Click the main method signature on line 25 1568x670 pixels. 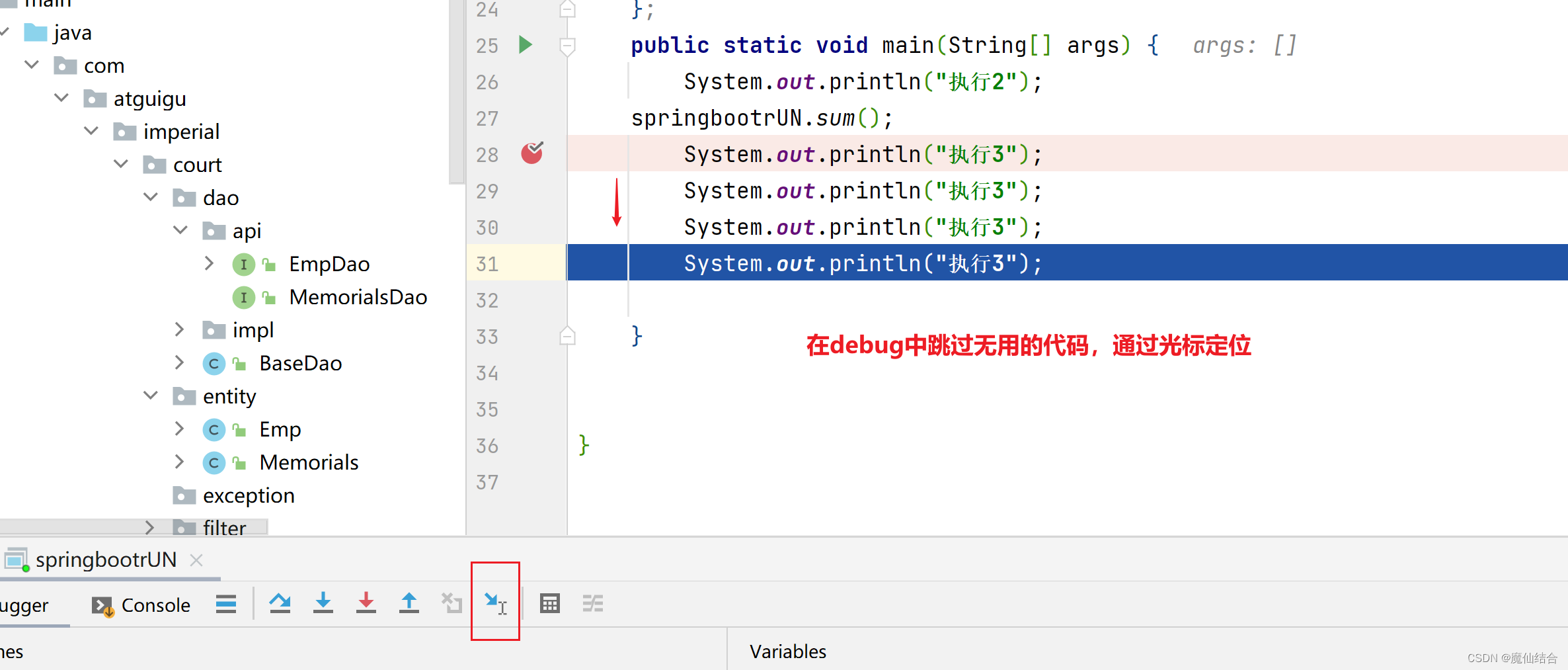pos(894,46)
